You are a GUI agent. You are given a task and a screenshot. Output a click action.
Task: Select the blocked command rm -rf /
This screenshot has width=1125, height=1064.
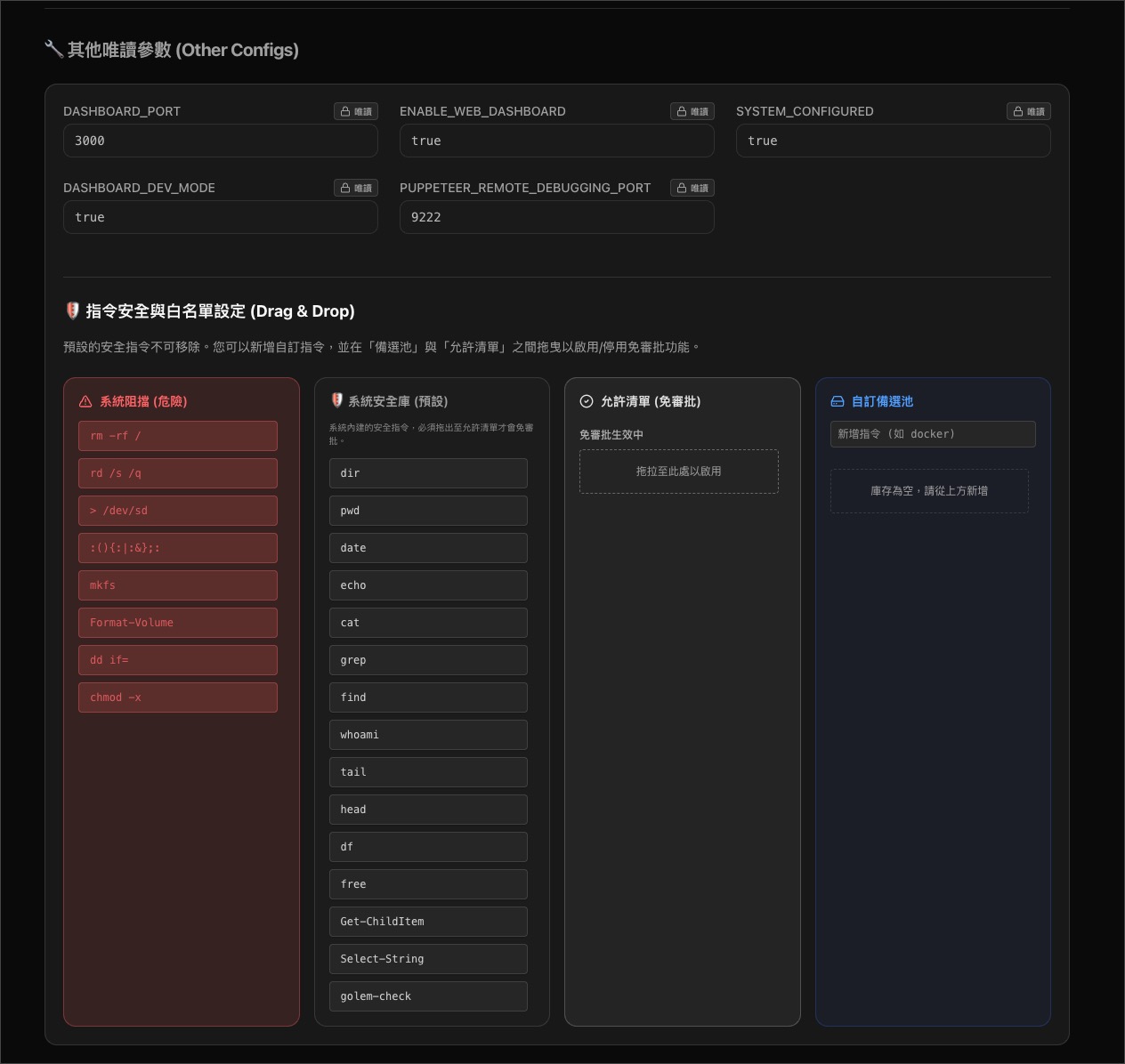pyautogui.click(x=178, y=436)
